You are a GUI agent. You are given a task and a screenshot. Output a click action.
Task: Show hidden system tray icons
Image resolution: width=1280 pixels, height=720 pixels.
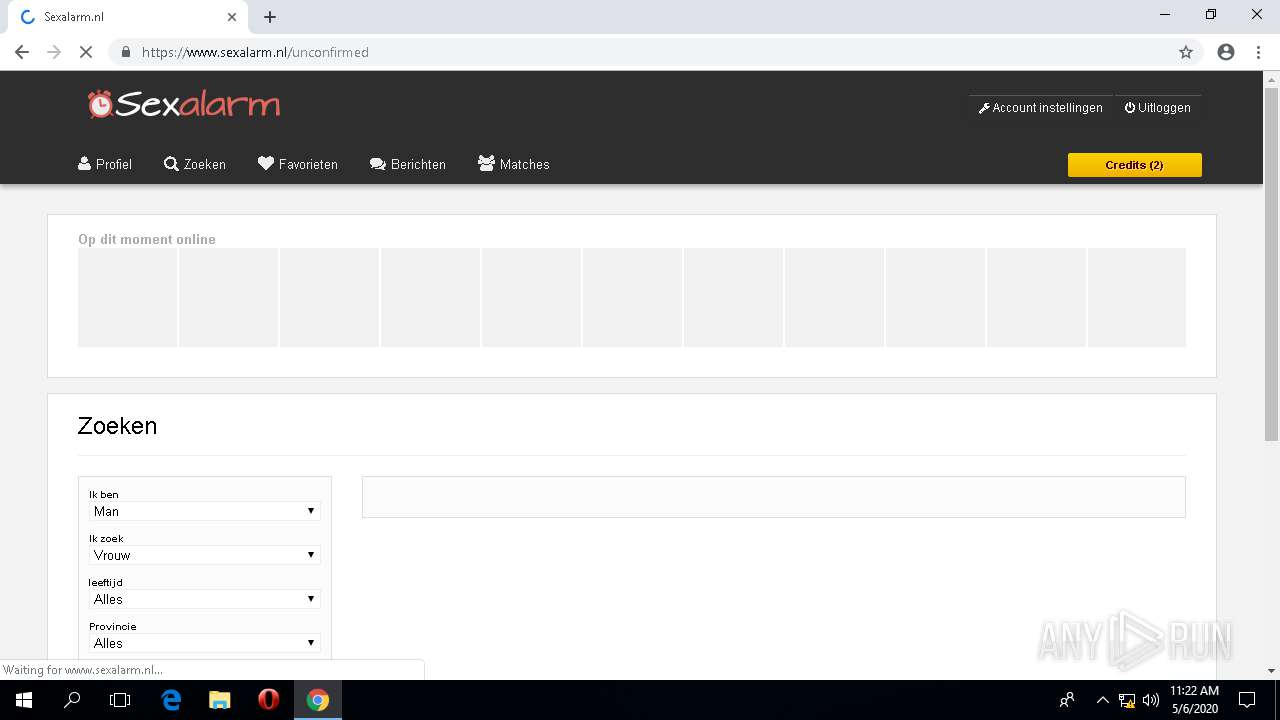click(1103, 700)
